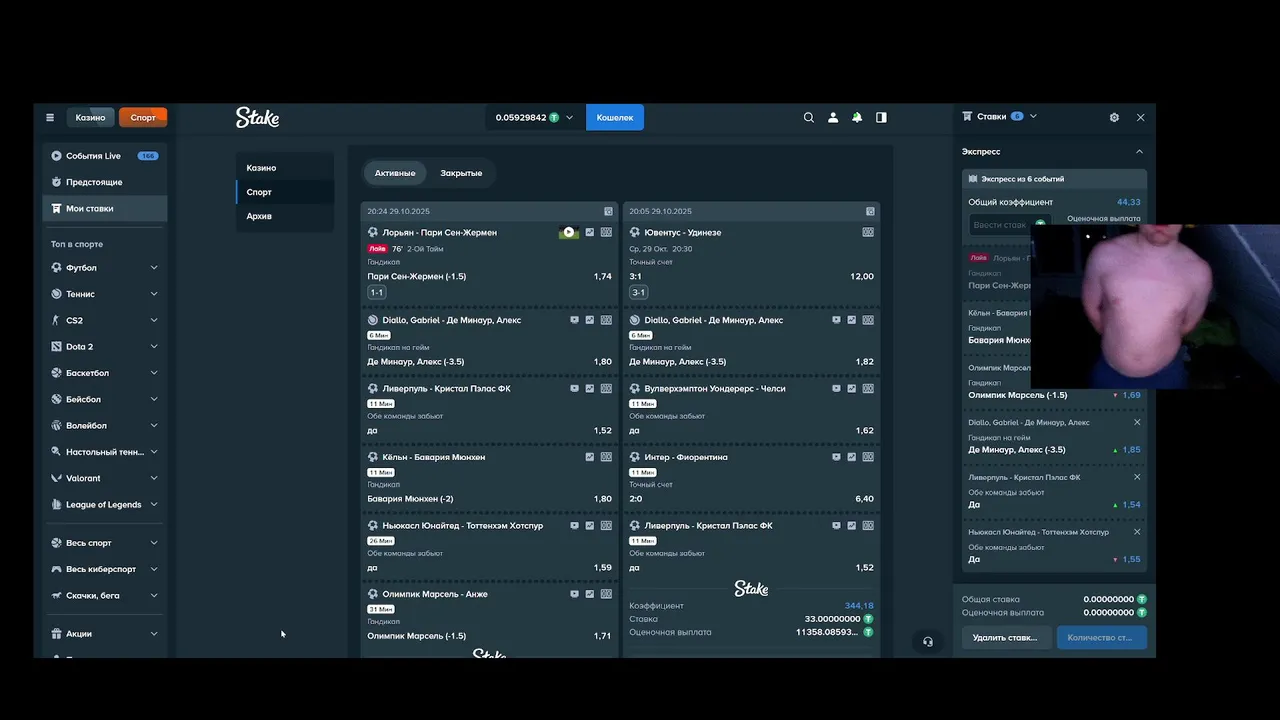The image size is (1280, 720).
Task: Open the search magnifier icon
Action: point(809,117)
